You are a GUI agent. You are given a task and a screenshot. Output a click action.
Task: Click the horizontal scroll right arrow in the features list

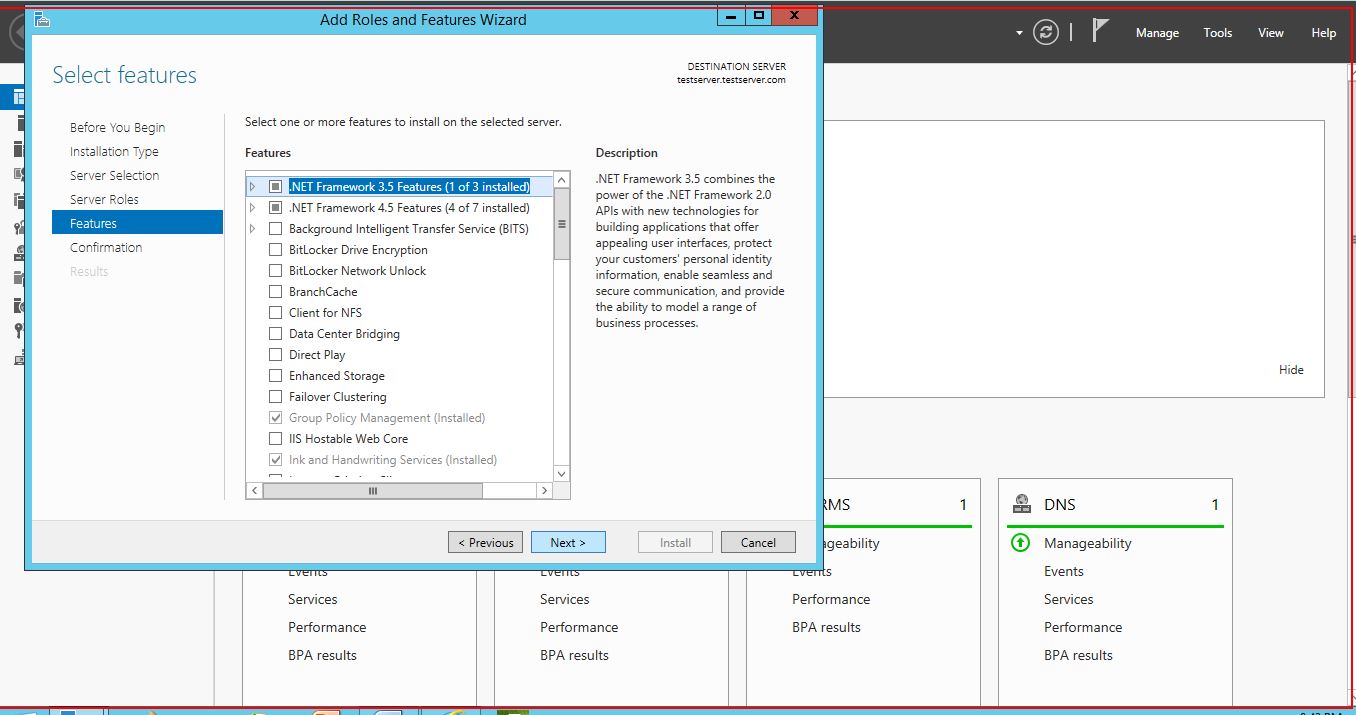click(544, 491)
